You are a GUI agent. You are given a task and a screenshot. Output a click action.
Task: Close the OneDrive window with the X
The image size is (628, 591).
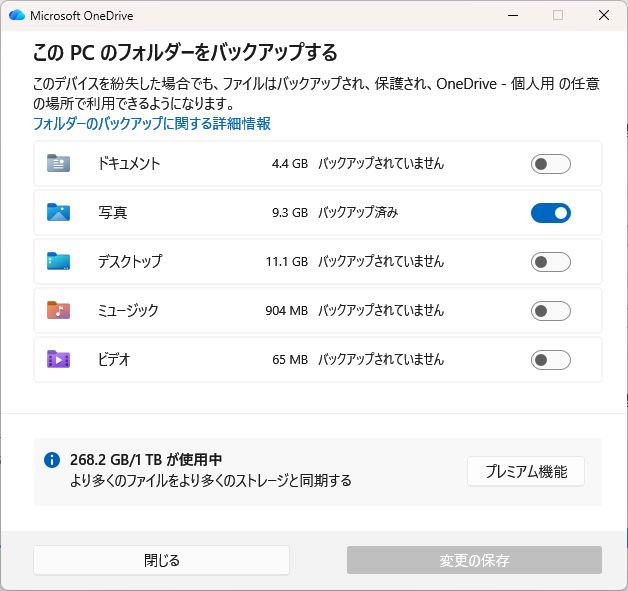click(x=604, y=15)
